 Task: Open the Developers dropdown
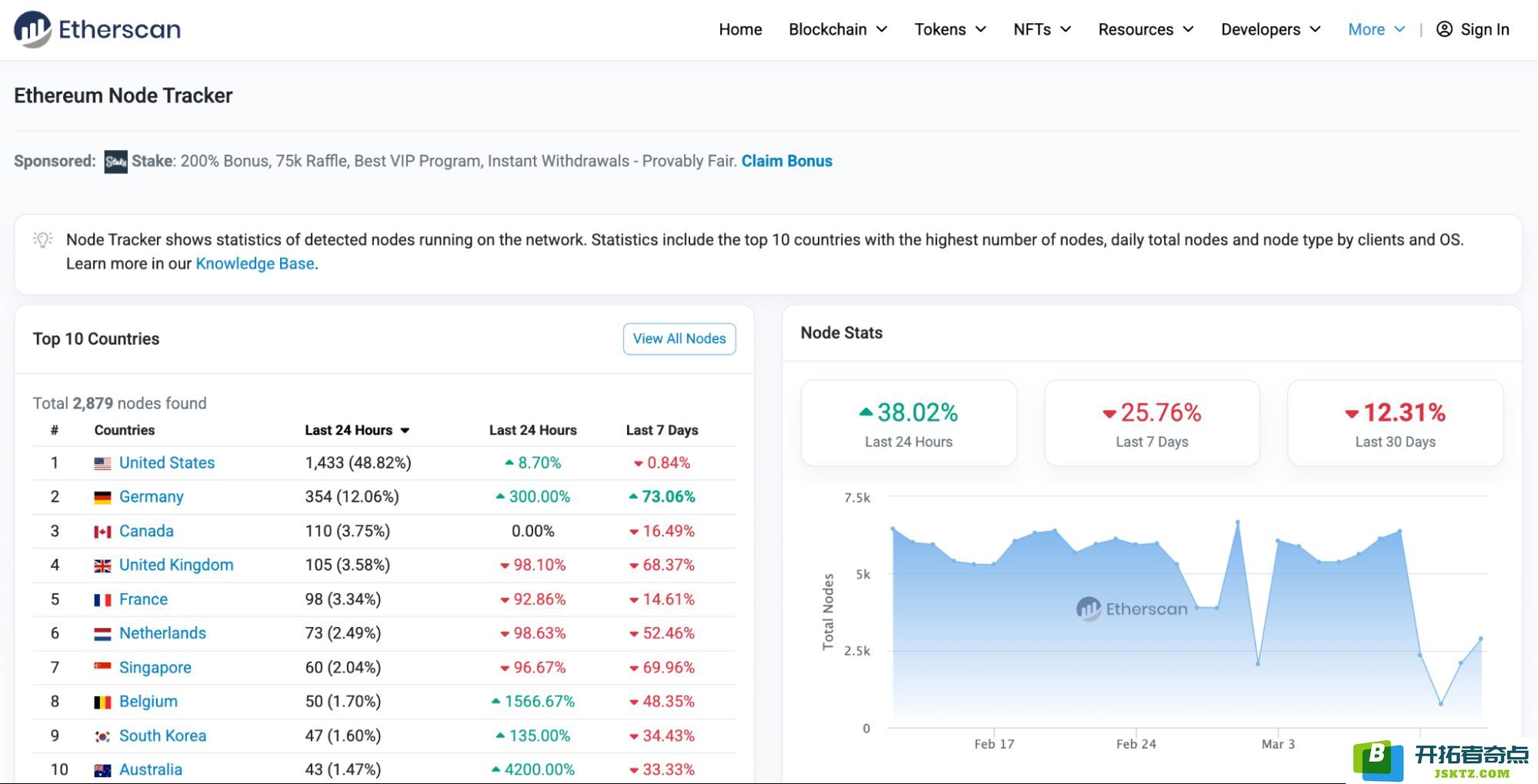pos(1270,29)
